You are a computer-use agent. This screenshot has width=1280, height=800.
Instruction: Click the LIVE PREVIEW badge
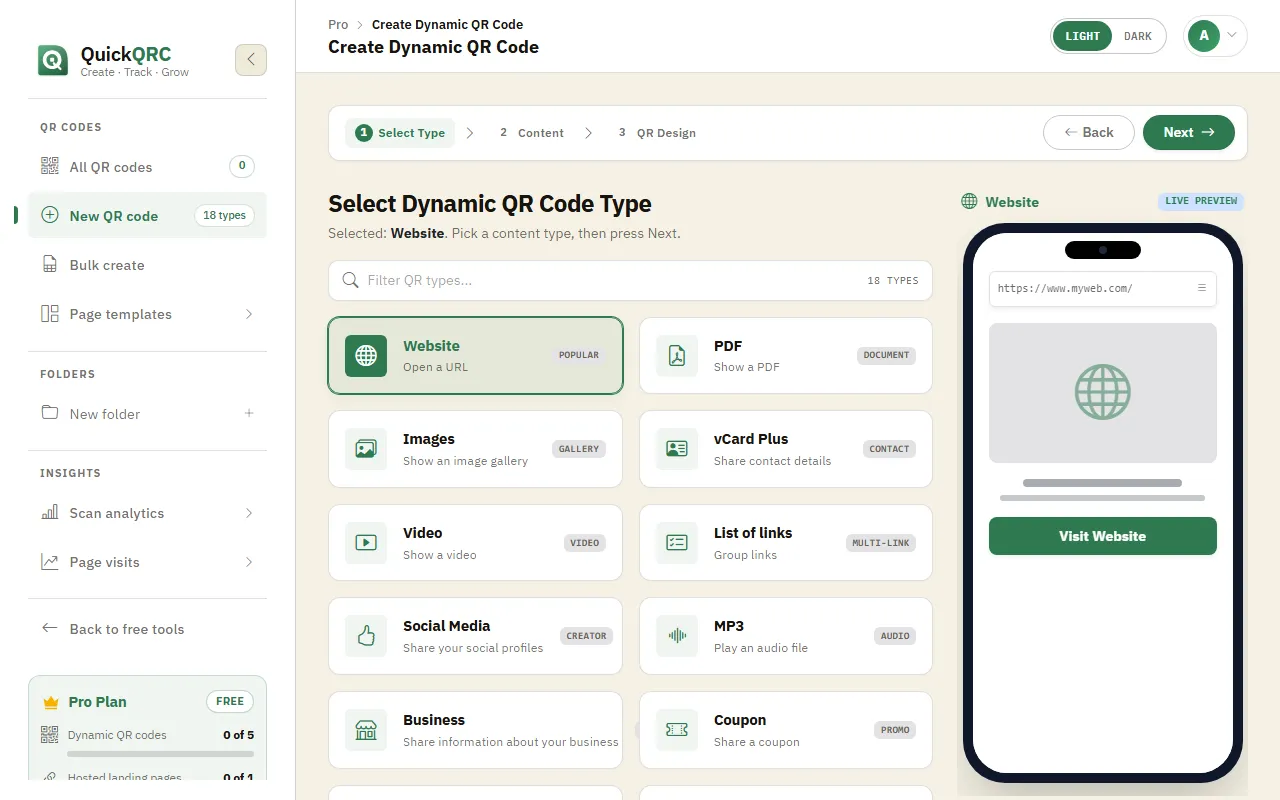[x=1201, y=201]
